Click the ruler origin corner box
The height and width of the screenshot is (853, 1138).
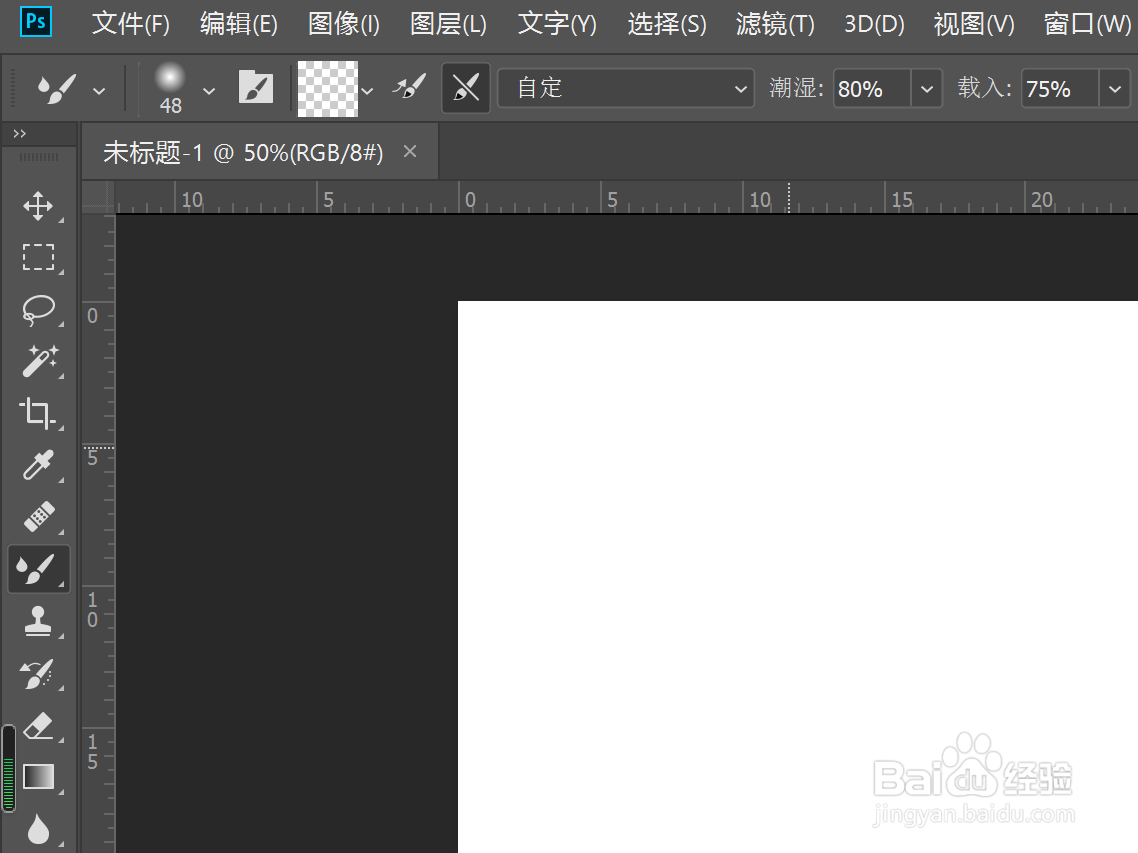99,197
